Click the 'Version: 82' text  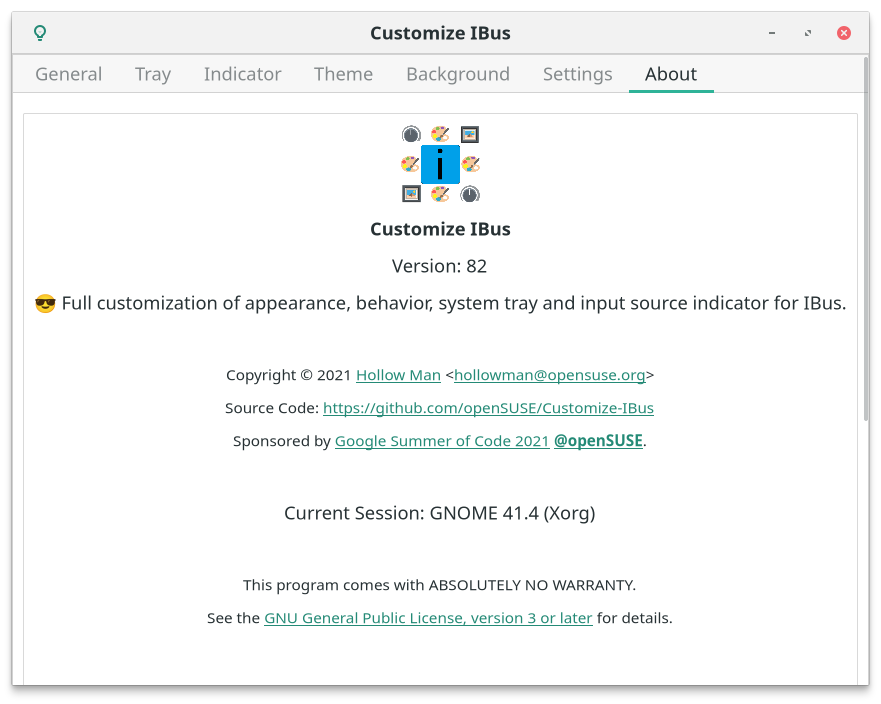[439, 266]
